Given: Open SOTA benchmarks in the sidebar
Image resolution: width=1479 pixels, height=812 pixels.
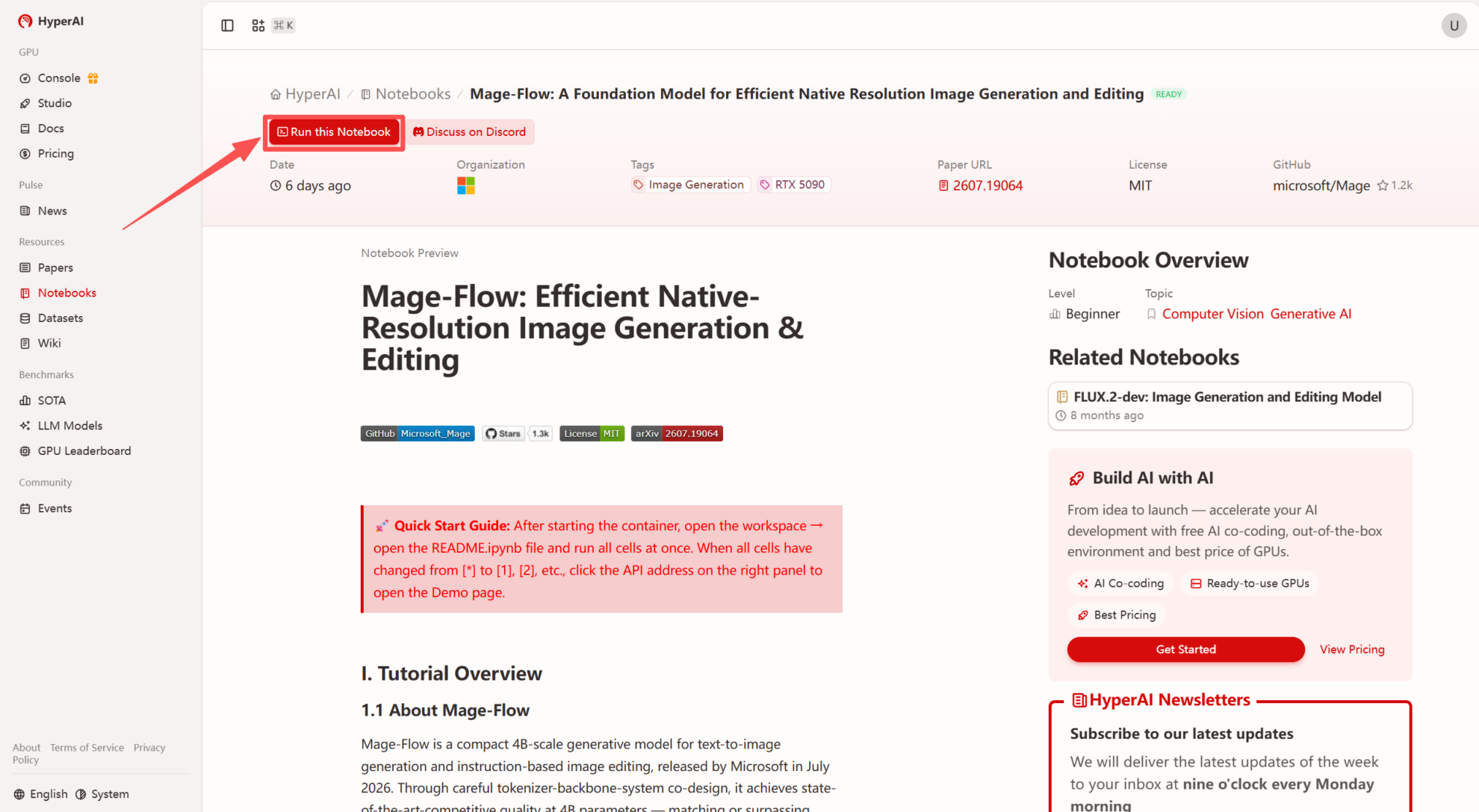Looking at the screenshot, I should pos(52,400).
